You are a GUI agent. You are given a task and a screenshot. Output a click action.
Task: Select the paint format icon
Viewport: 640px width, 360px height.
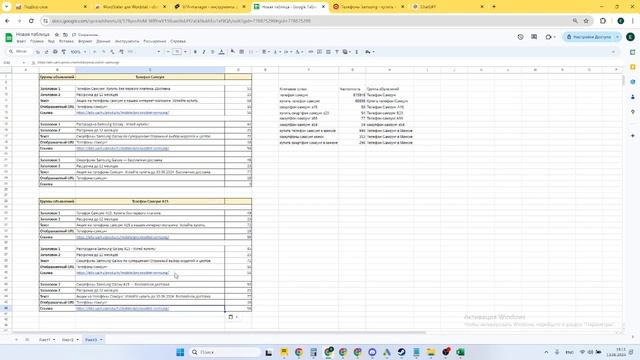click(64, 52)
